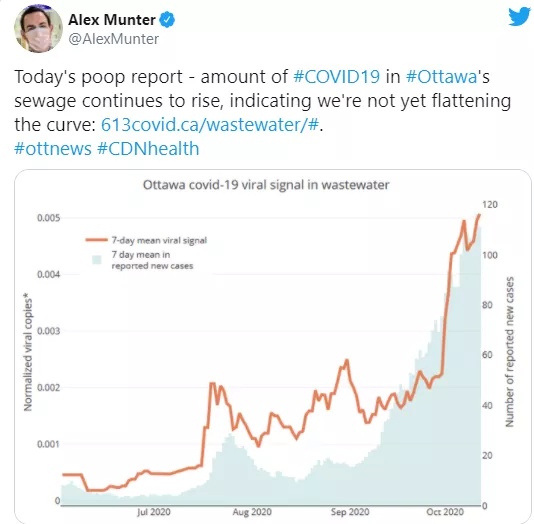Click the Aug 2020 axis label
This screenshot has height=524, width=534.
point(252,512)
